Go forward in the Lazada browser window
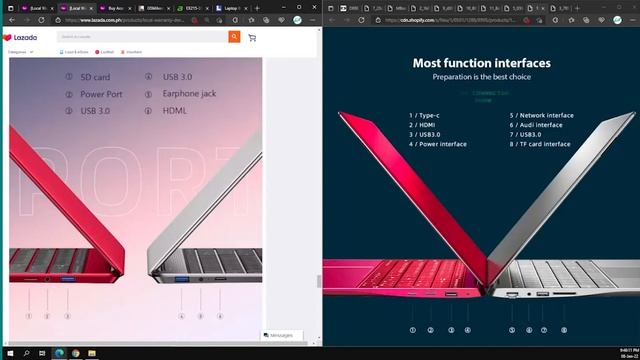This screenshot has width=640, height=360. [27, 20]
